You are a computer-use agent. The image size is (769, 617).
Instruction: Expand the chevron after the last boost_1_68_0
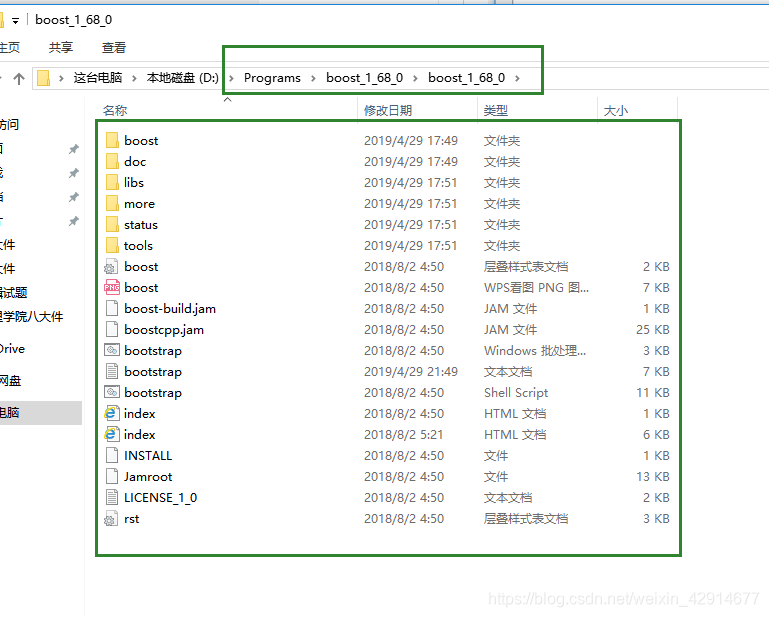coord(517,78)
